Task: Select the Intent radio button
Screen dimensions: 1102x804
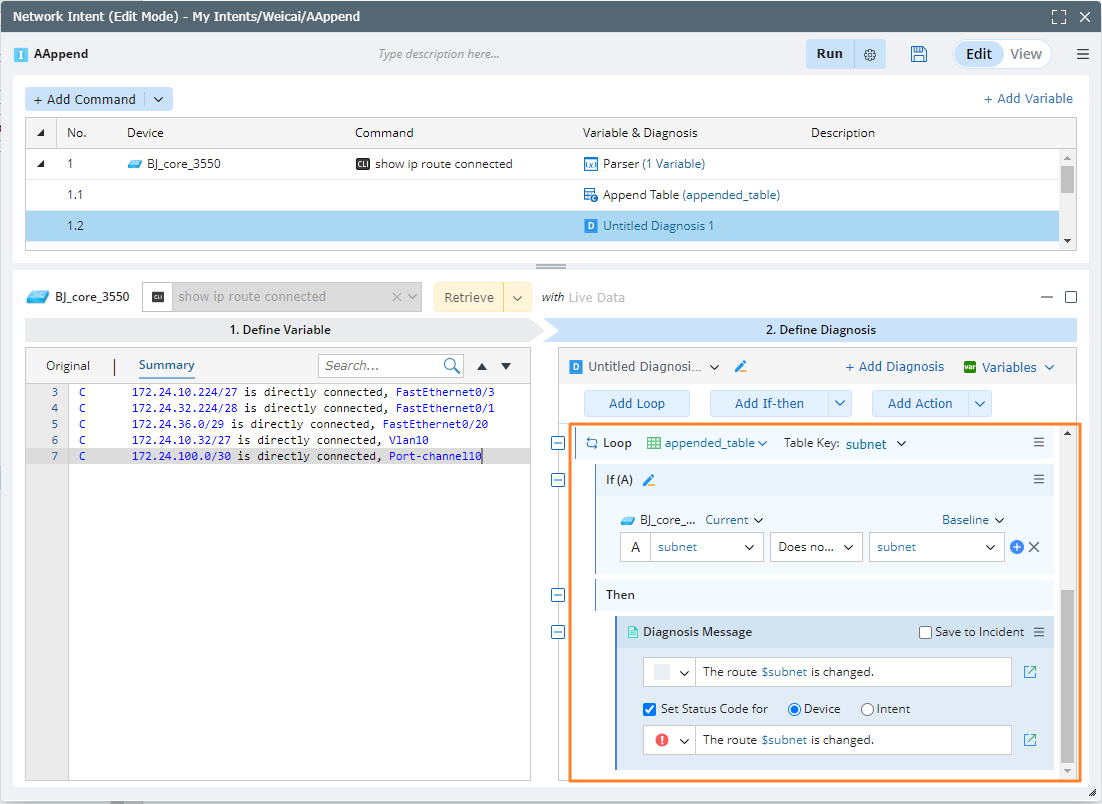Action: pos(867,709)
